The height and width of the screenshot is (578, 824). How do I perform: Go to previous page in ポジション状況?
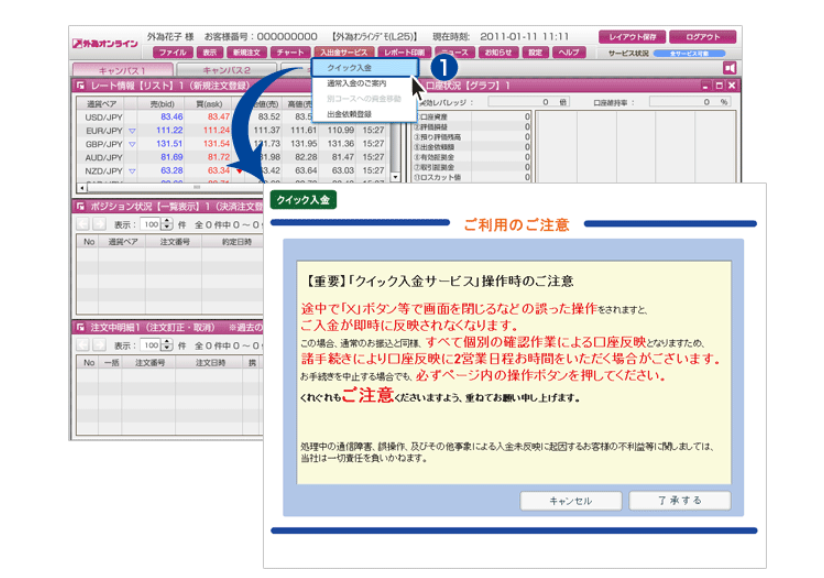coord(84,224)
